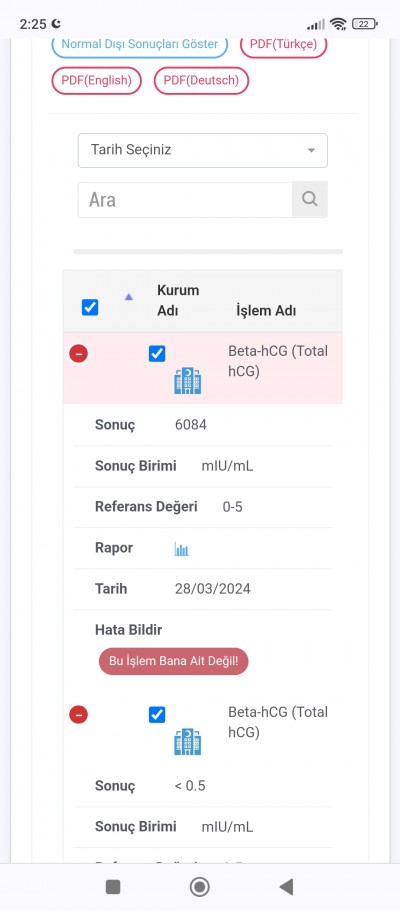400x911 pixels.
Task: Click the PDF(Türkçe) button
Action: [x=284, y=45]
